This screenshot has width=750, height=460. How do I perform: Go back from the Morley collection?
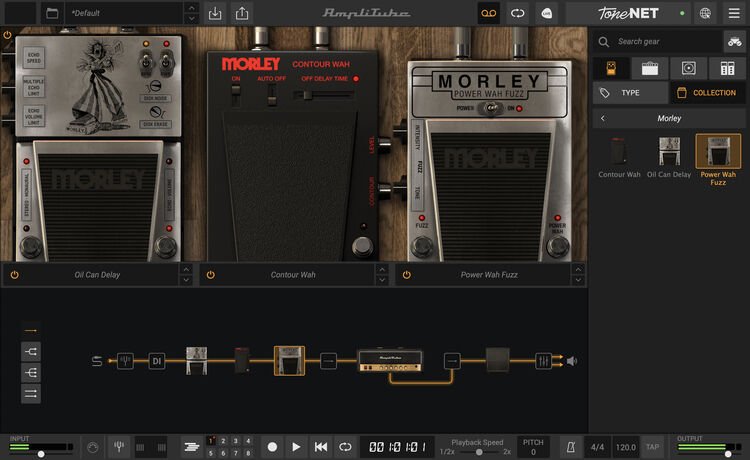[x=603, y=118]
